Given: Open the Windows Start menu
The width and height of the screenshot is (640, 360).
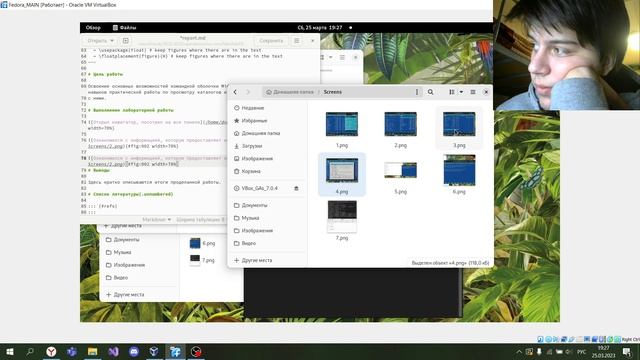Looking at the screenshot, I should (9, 351).
